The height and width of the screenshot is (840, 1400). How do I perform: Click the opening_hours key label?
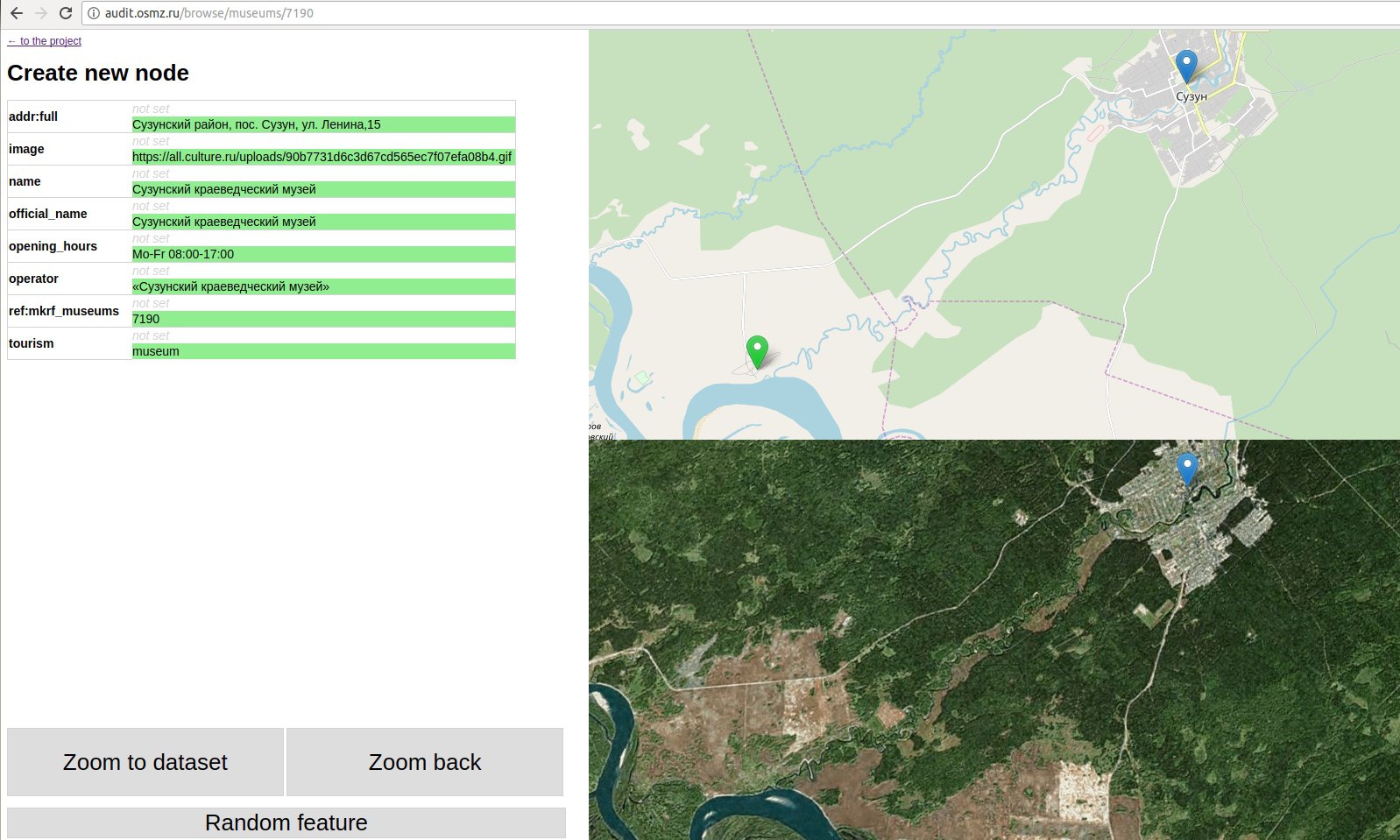(53, 246)
